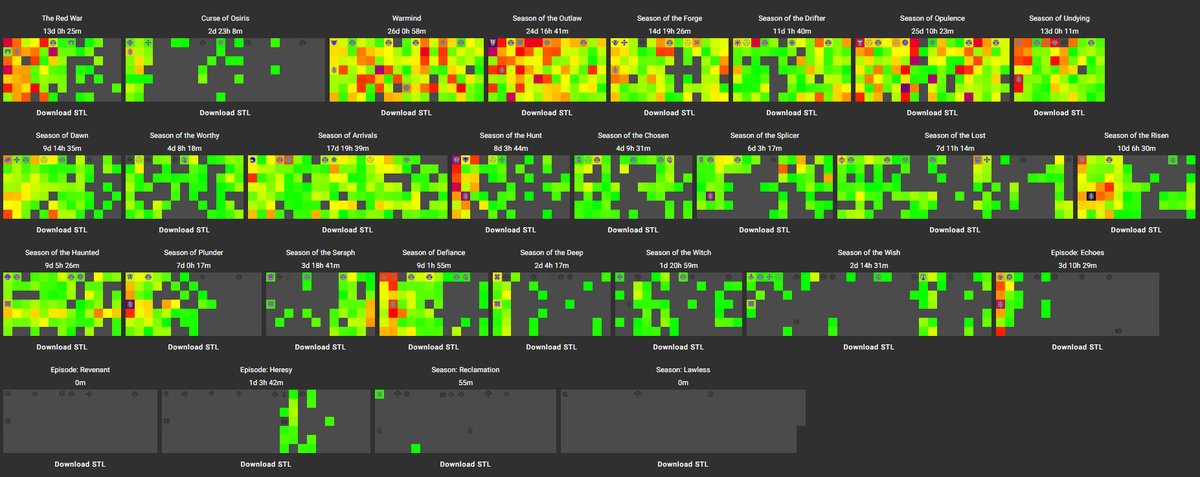Click the 25d 10h 23m playtime label

click(933, 31)
